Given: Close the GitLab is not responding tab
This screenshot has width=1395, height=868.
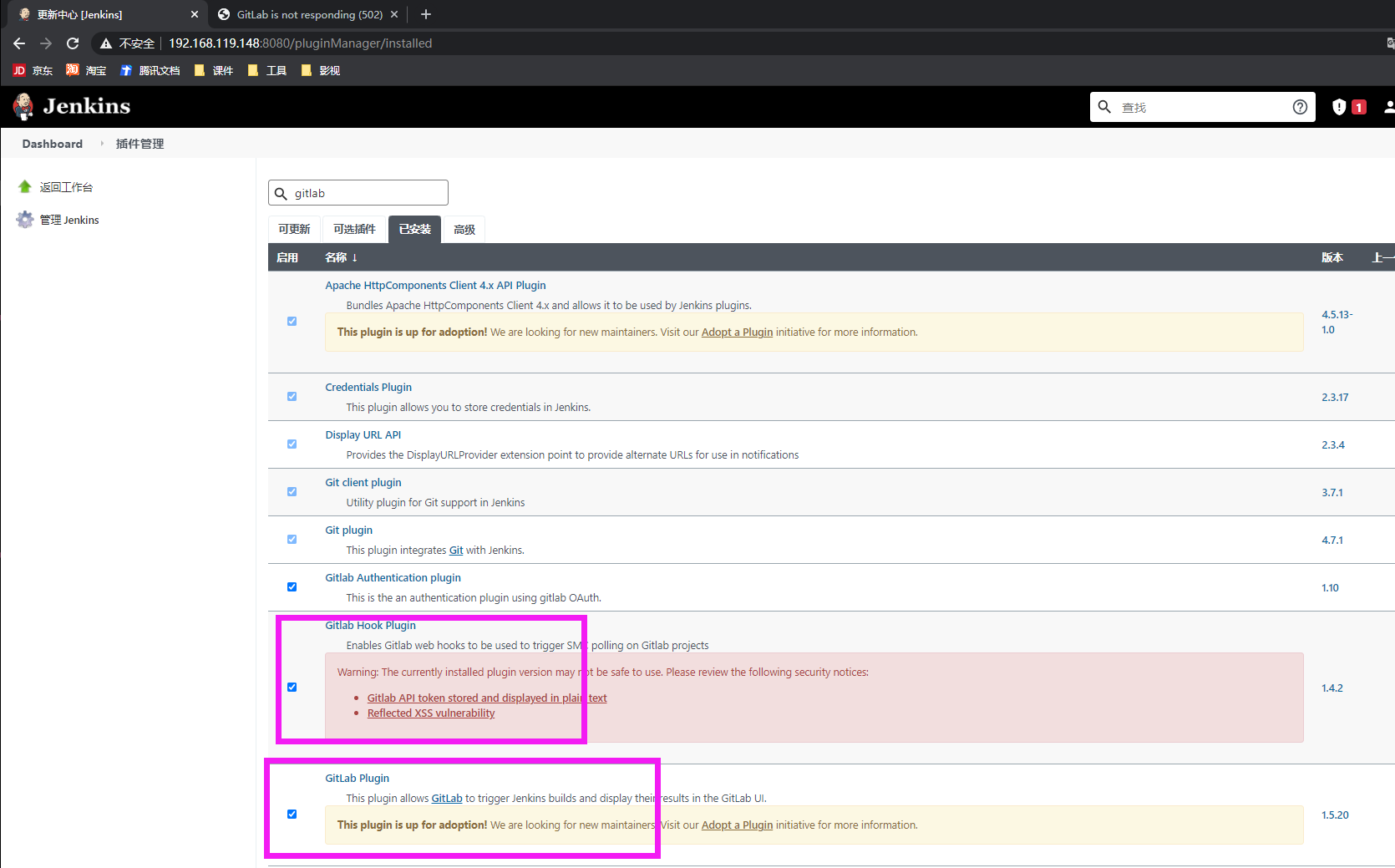Looking at the screenshot, I should click(394, 14).
